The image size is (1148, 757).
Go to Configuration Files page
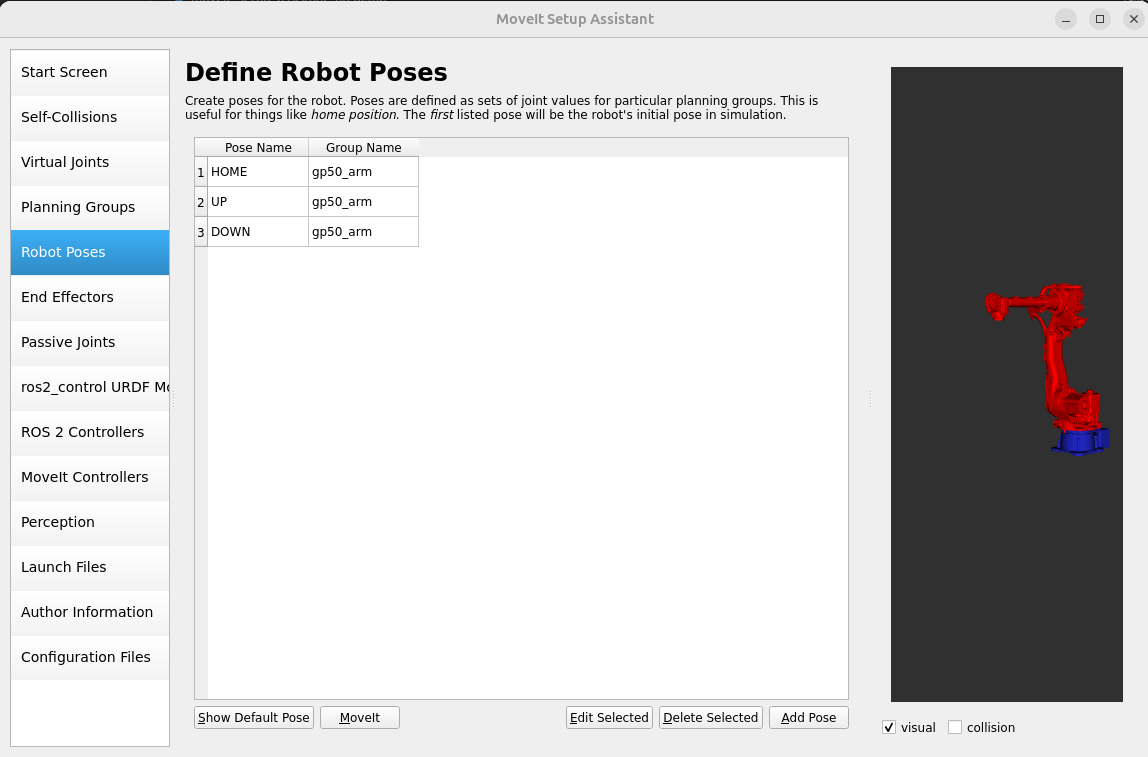pos(90,657)
